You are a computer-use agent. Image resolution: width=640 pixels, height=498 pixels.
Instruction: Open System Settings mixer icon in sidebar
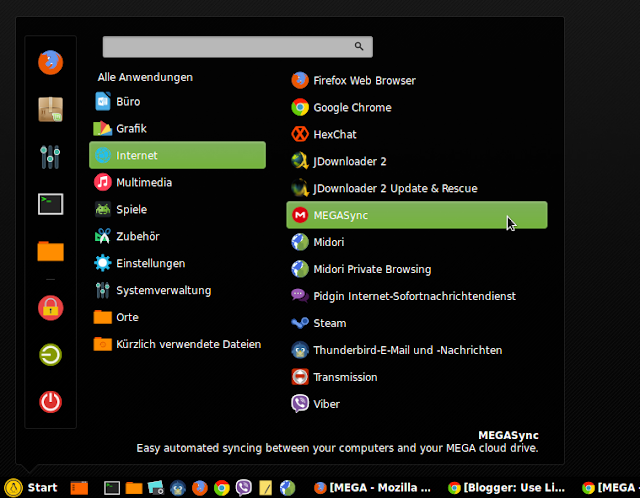pos(50,157)
